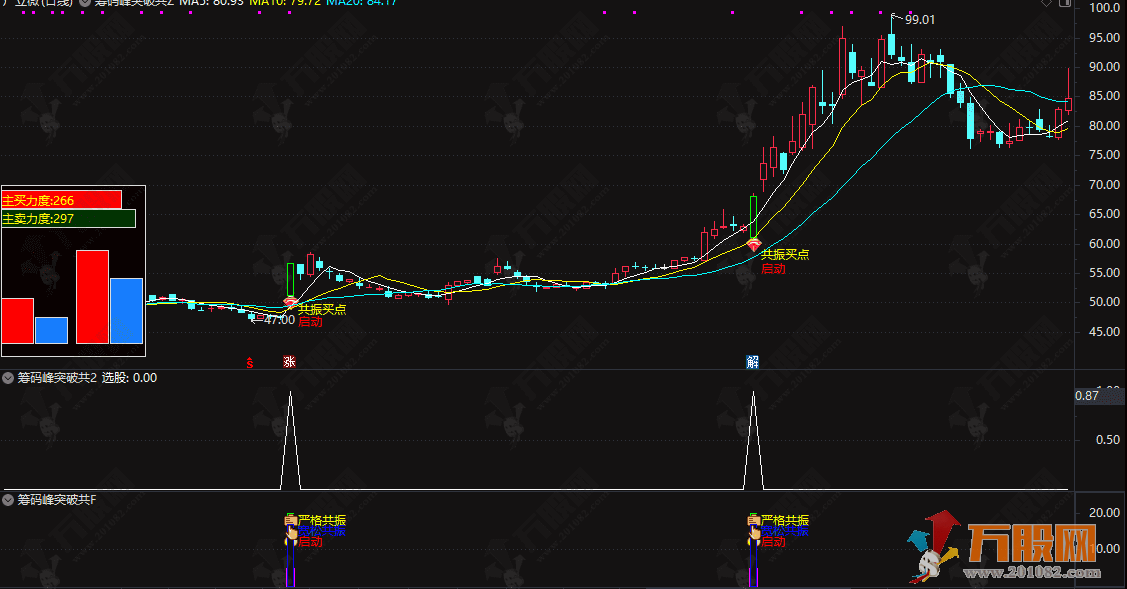This screenshot has width=1127, height=589.
Task: Click the first white spike in 选股 panel
Action: point(291,440)
